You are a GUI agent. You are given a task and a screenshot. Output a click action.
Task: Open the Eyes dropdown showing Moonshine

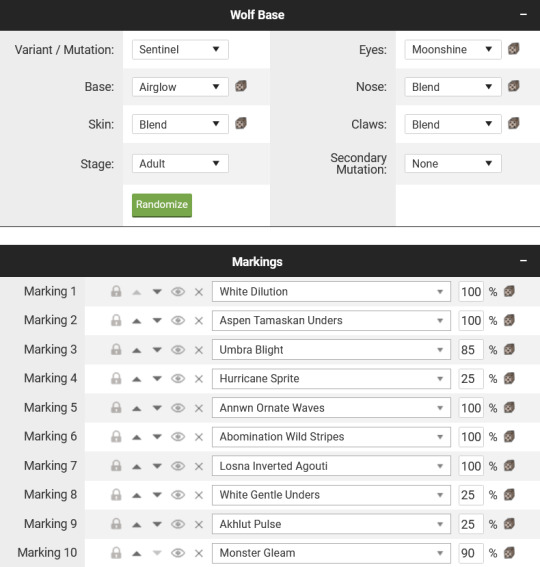pos(453,50)
